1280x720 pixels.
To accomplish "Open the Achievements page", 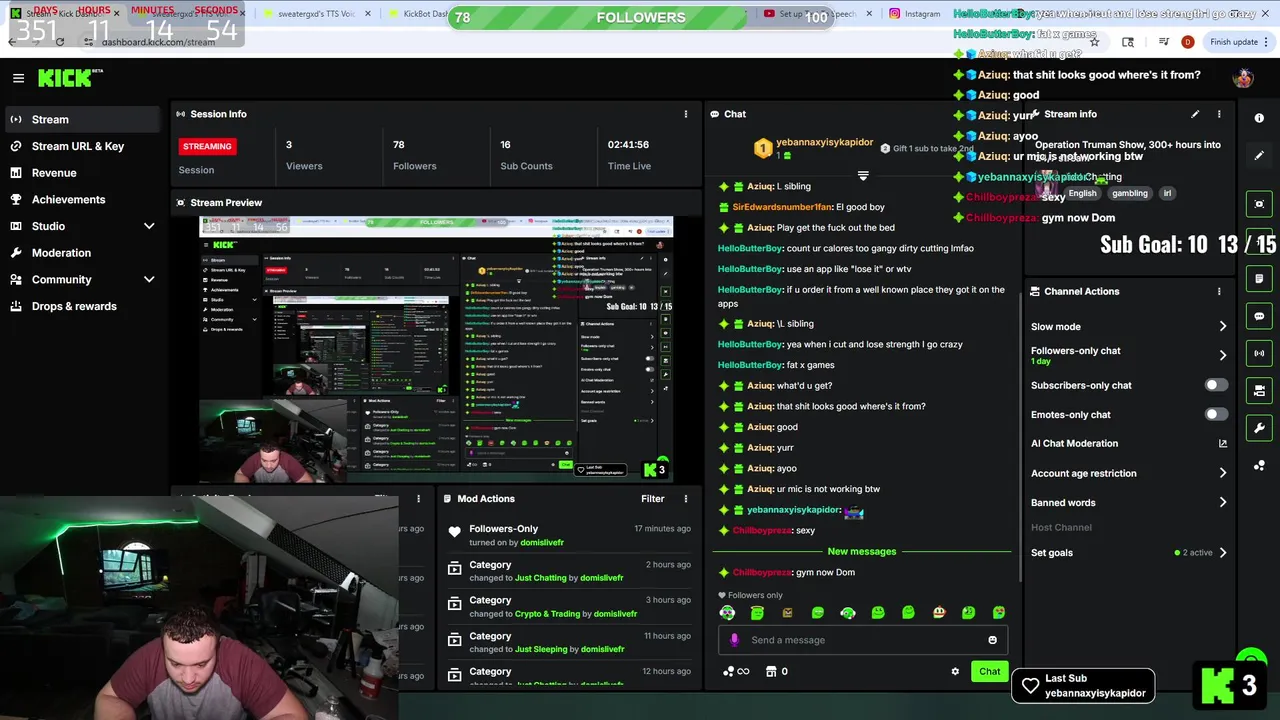I will pos(80,199).
